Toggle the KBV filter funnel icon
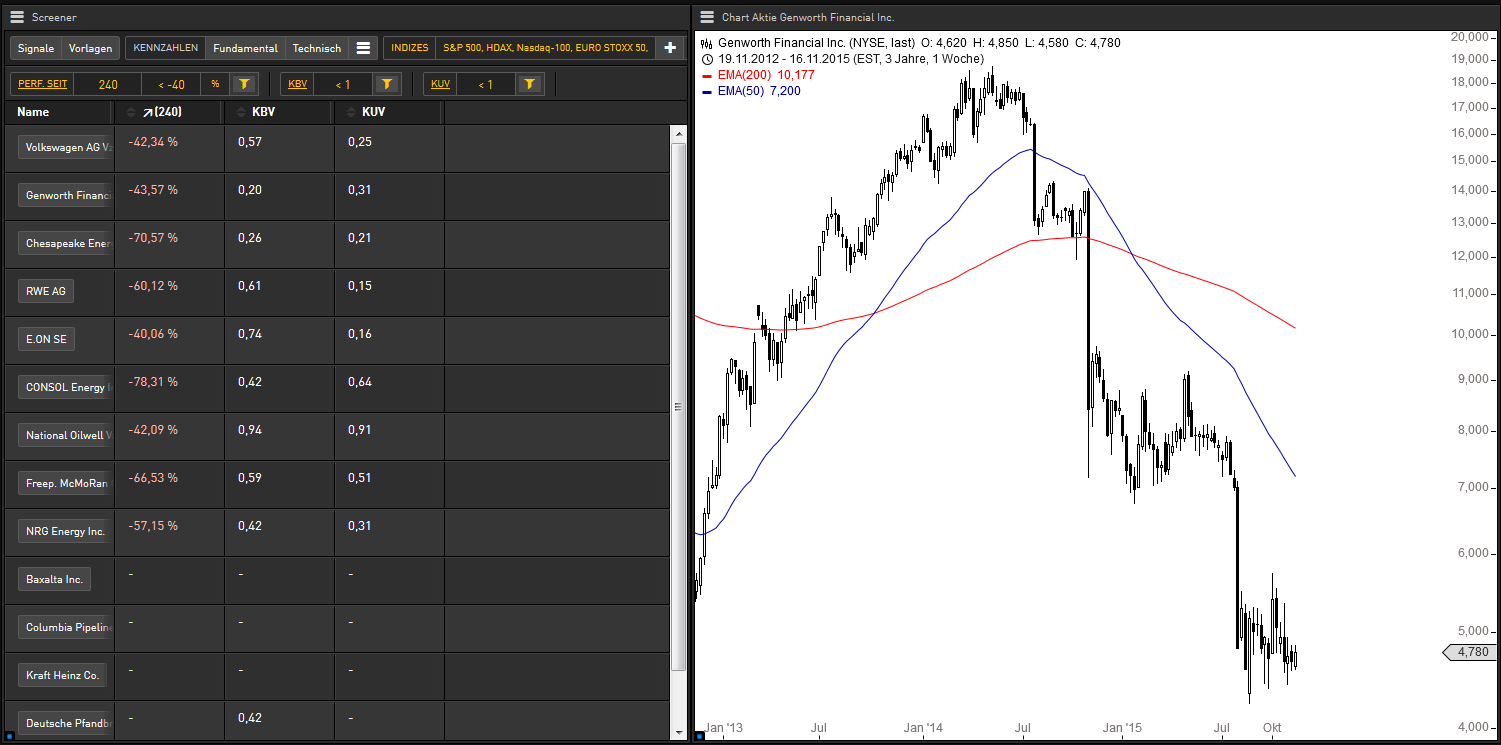1501x745 pixels. click(x=388, y=84)
